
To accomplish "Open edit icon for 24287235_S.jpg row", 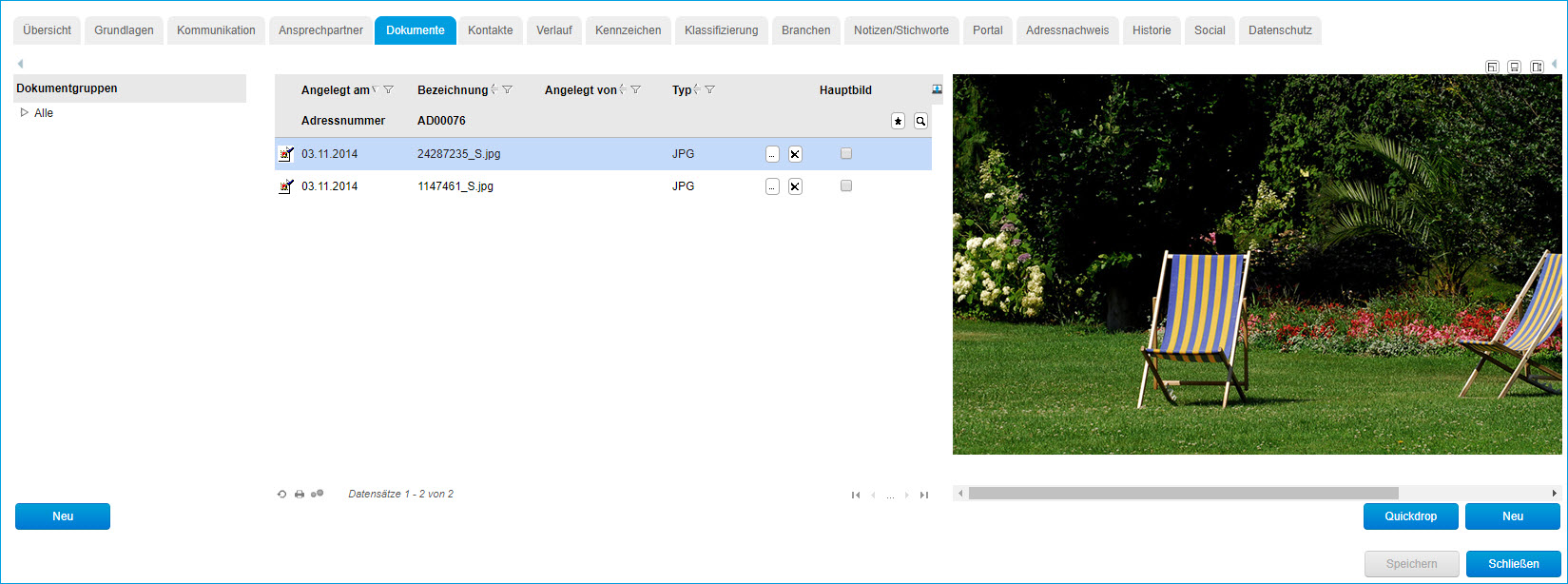I will 285,154.
